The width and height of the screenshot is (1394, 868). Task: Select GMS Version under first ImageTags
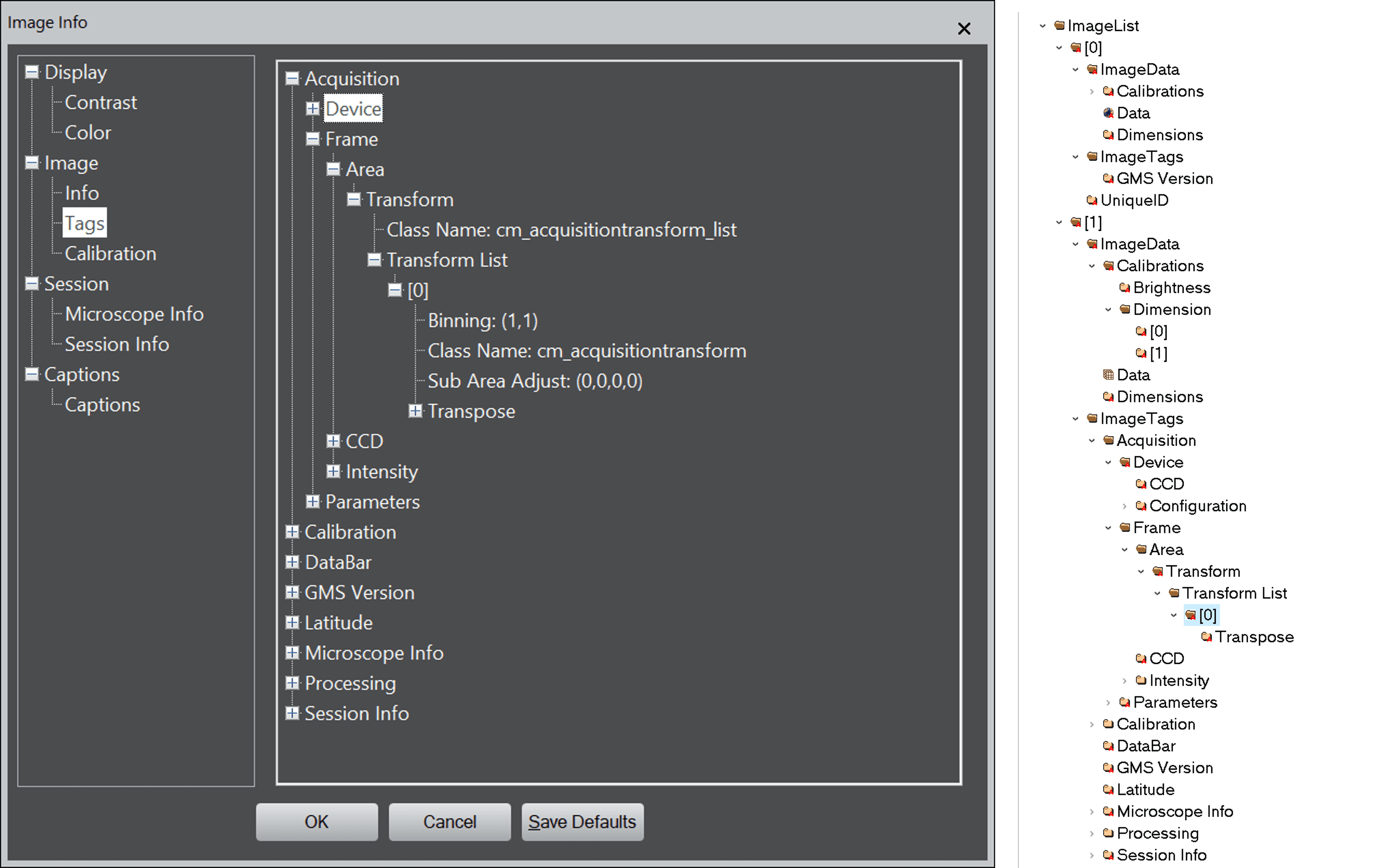pos(1164,179)
